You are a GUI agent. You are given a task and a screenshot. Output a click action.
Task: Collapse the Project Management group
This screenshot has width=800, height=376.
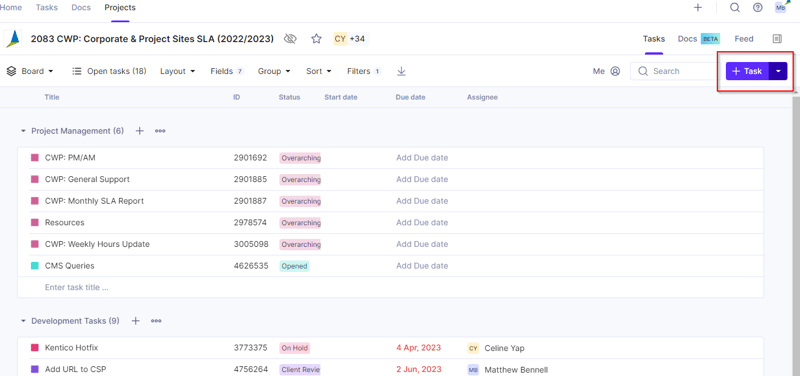[x=23, y=131]
